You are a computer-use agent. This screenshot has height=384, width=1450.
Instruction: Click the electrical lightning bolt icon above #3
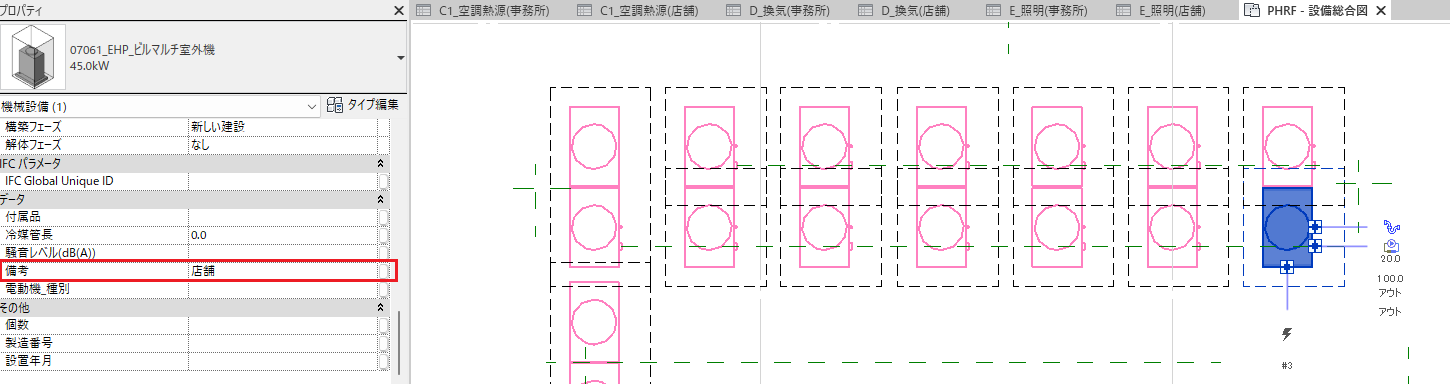coord(1287,334)
